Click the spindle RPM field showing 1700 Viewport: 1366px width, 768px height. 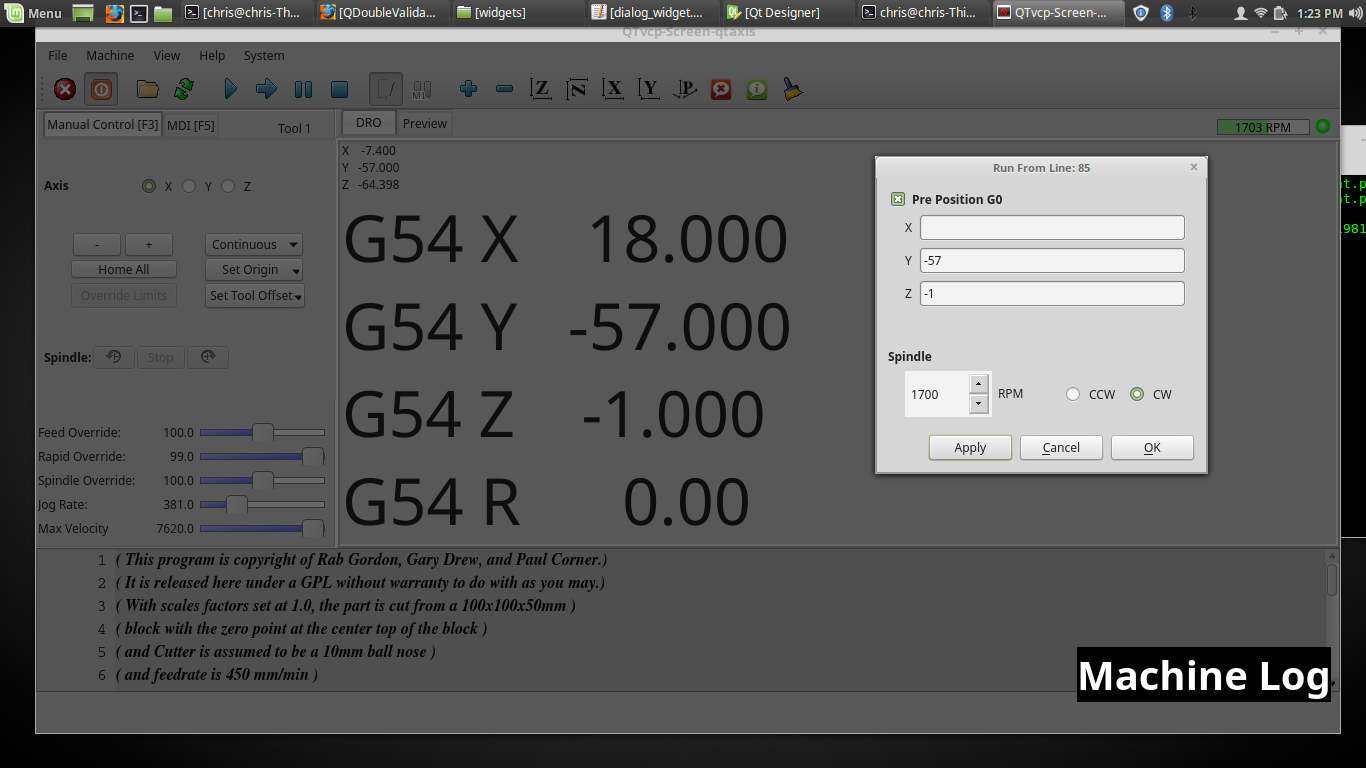coord(937,394)
